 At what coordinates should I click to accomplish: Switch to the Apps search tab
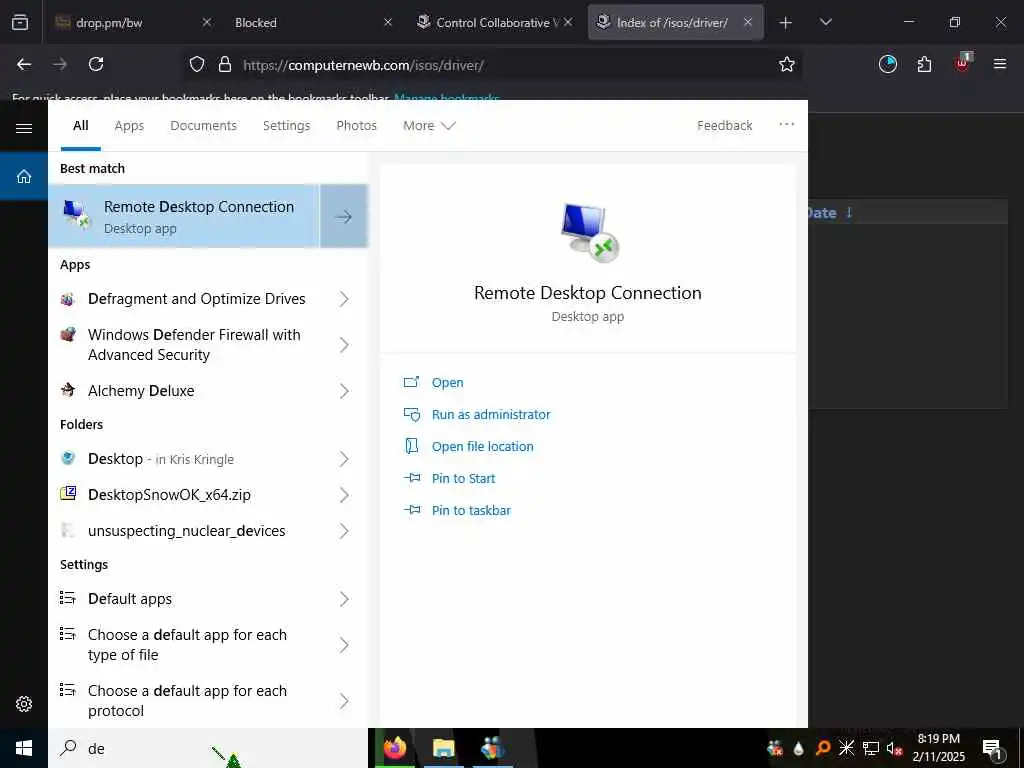tap(129, 125)
